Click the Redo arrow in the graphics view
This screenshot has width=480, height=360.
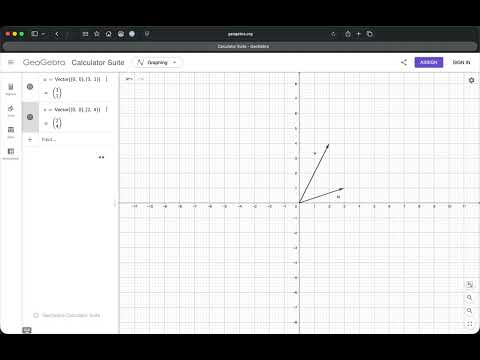click(x=141, y=79)
